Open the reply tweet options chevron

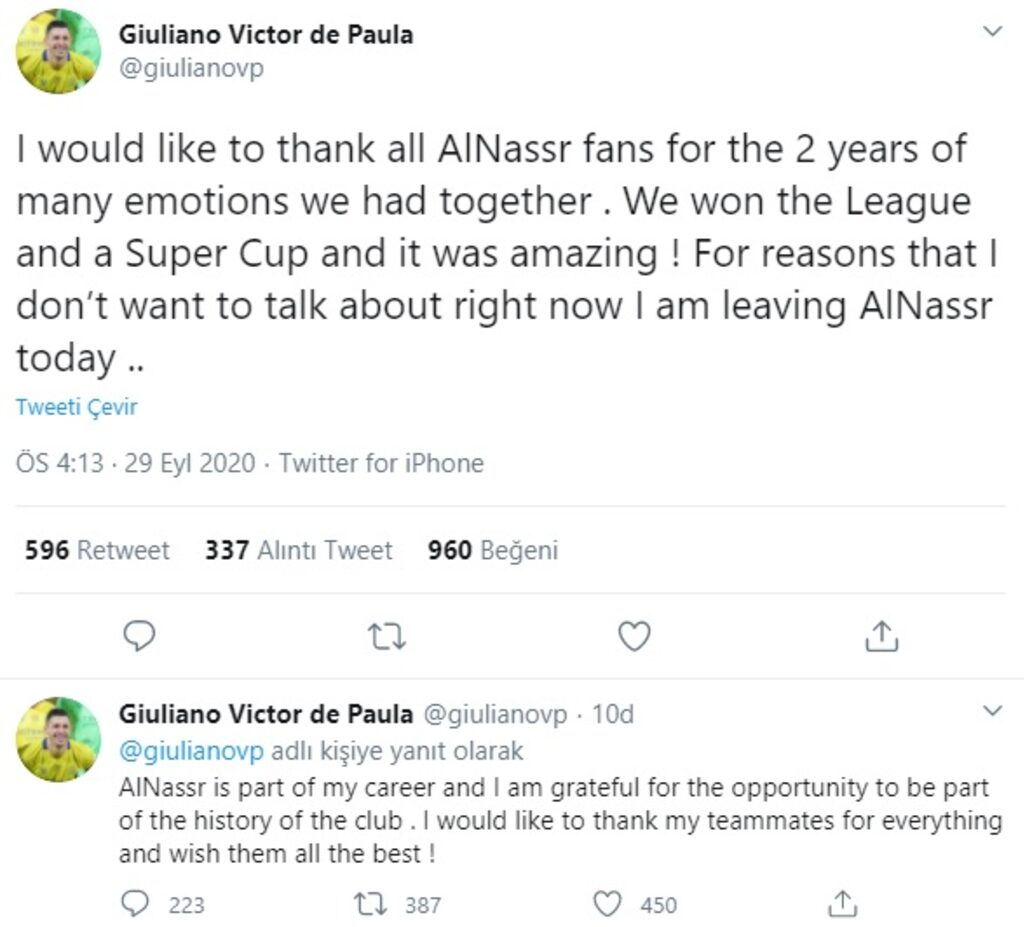point(992,712)
